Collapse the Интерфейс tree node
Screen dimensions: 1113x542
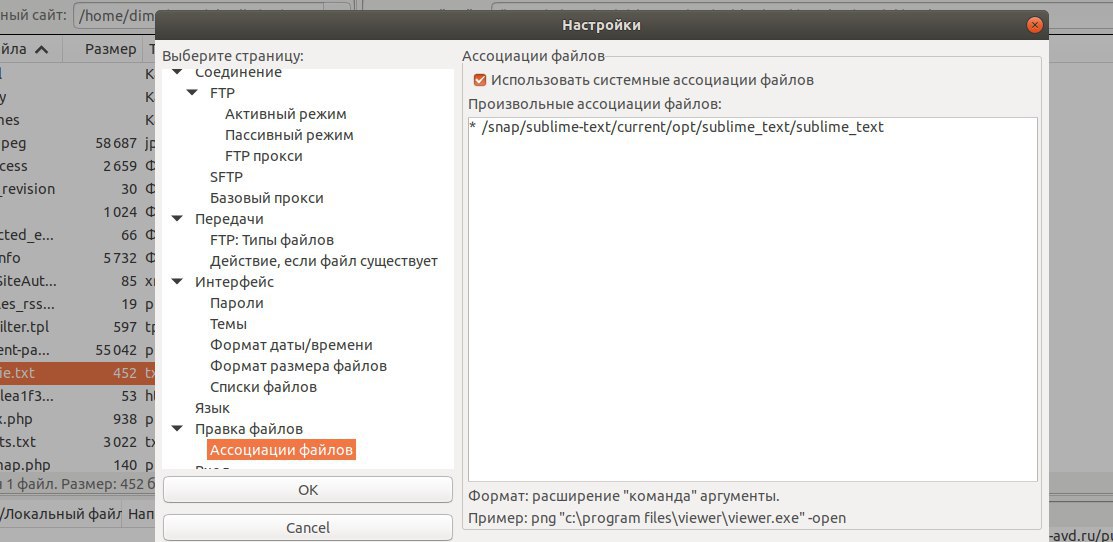click(x=177, y=282)
